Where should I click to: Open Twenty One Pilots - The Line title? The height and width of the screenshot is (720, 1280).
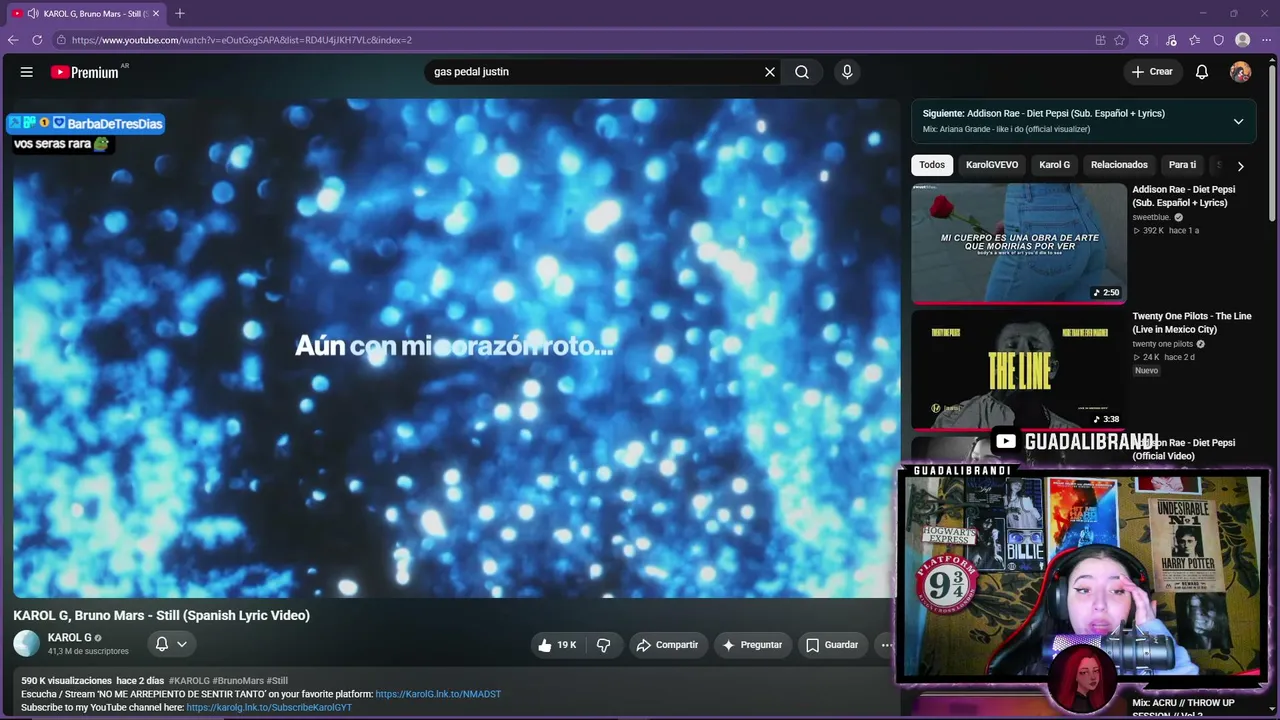click(x=1192, y=323)
